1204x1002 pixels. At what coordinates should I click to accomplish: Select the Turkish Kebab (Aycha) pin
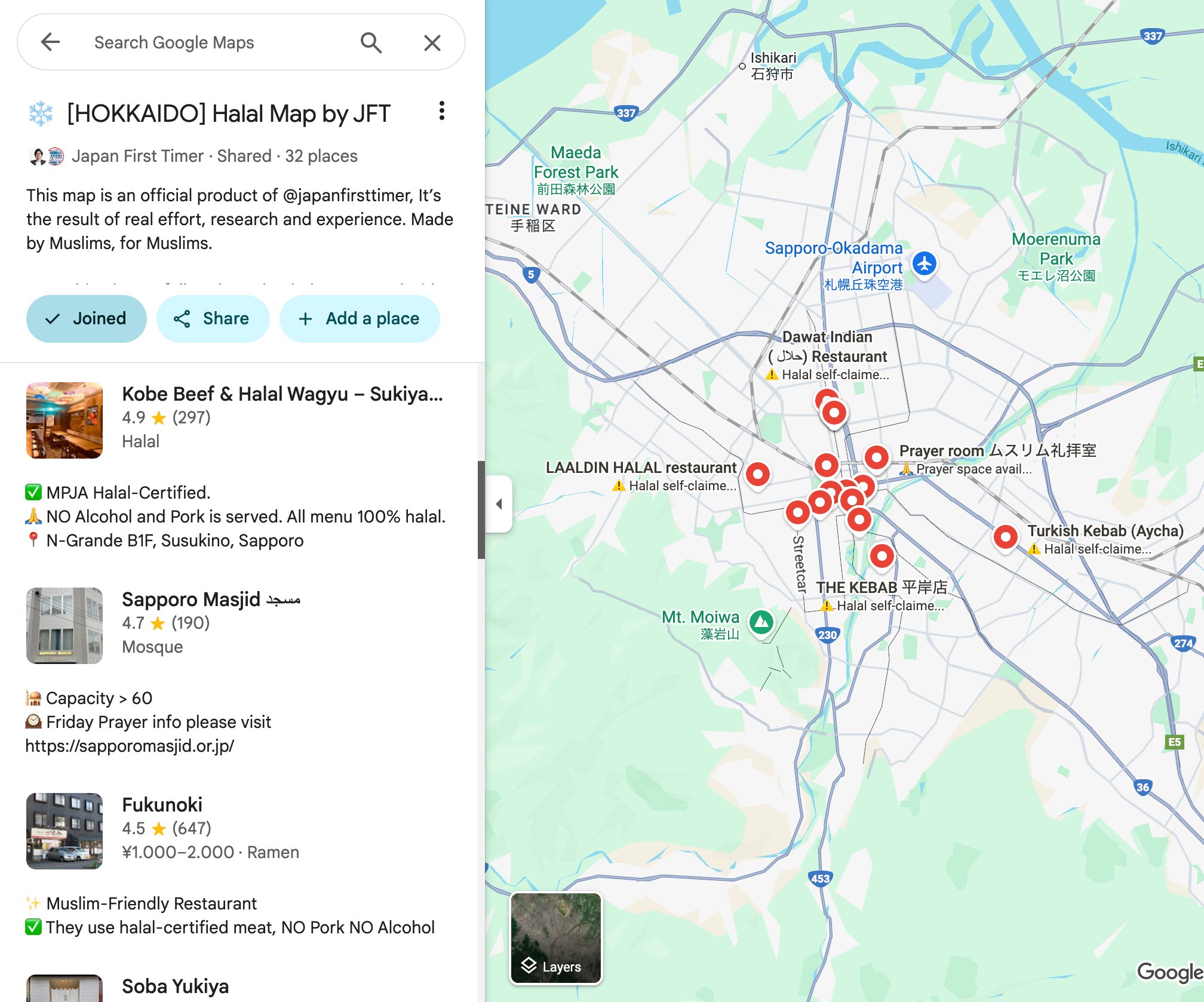point(1006,537)
